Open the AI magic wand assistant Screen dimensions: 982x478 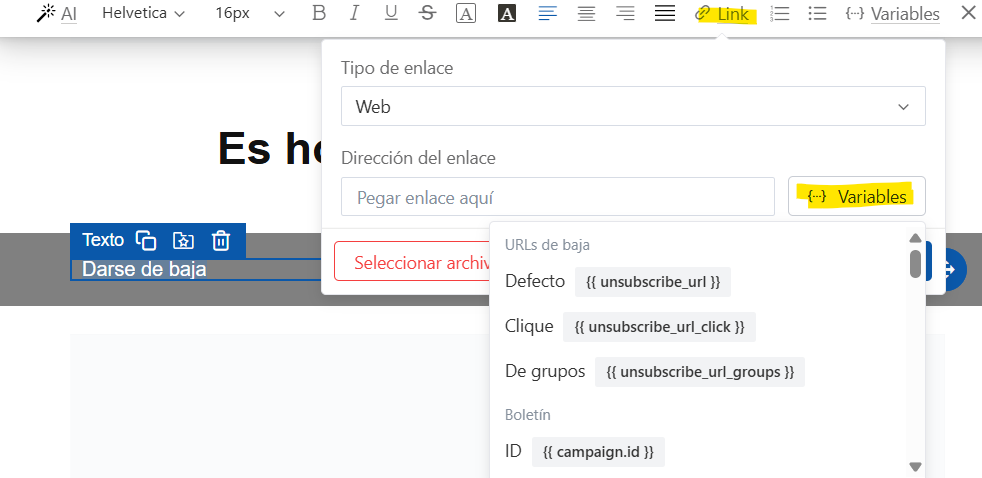coord(56,14)
